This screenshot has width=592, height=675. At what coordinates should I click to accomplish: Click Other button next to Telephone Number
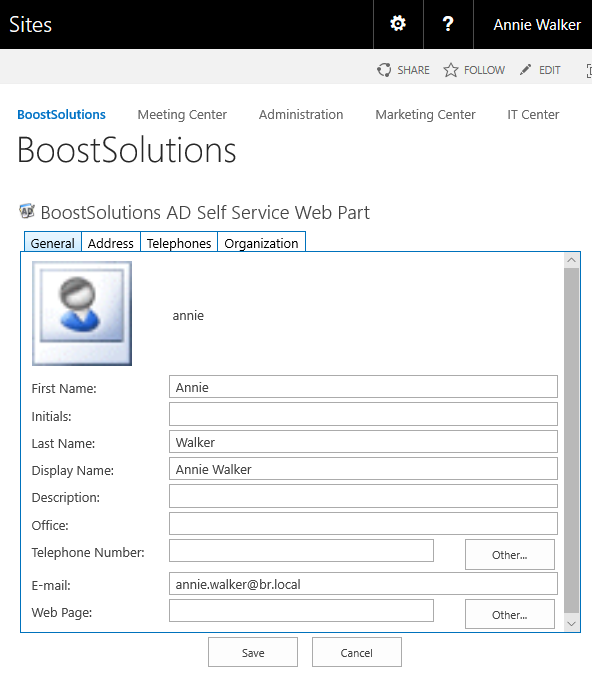point(510,554)
